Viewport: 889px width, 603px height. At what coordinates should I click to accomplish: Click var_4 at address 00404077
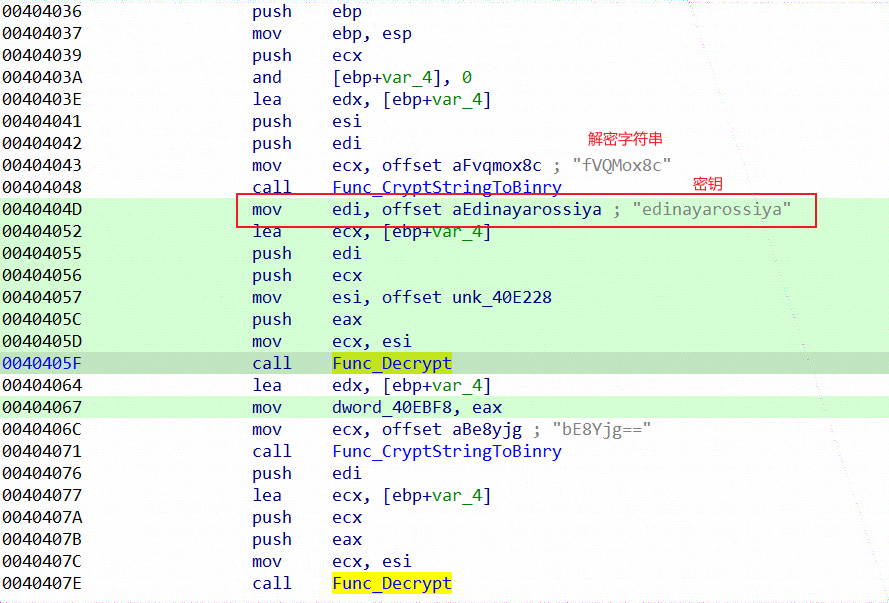coord(456,495)
